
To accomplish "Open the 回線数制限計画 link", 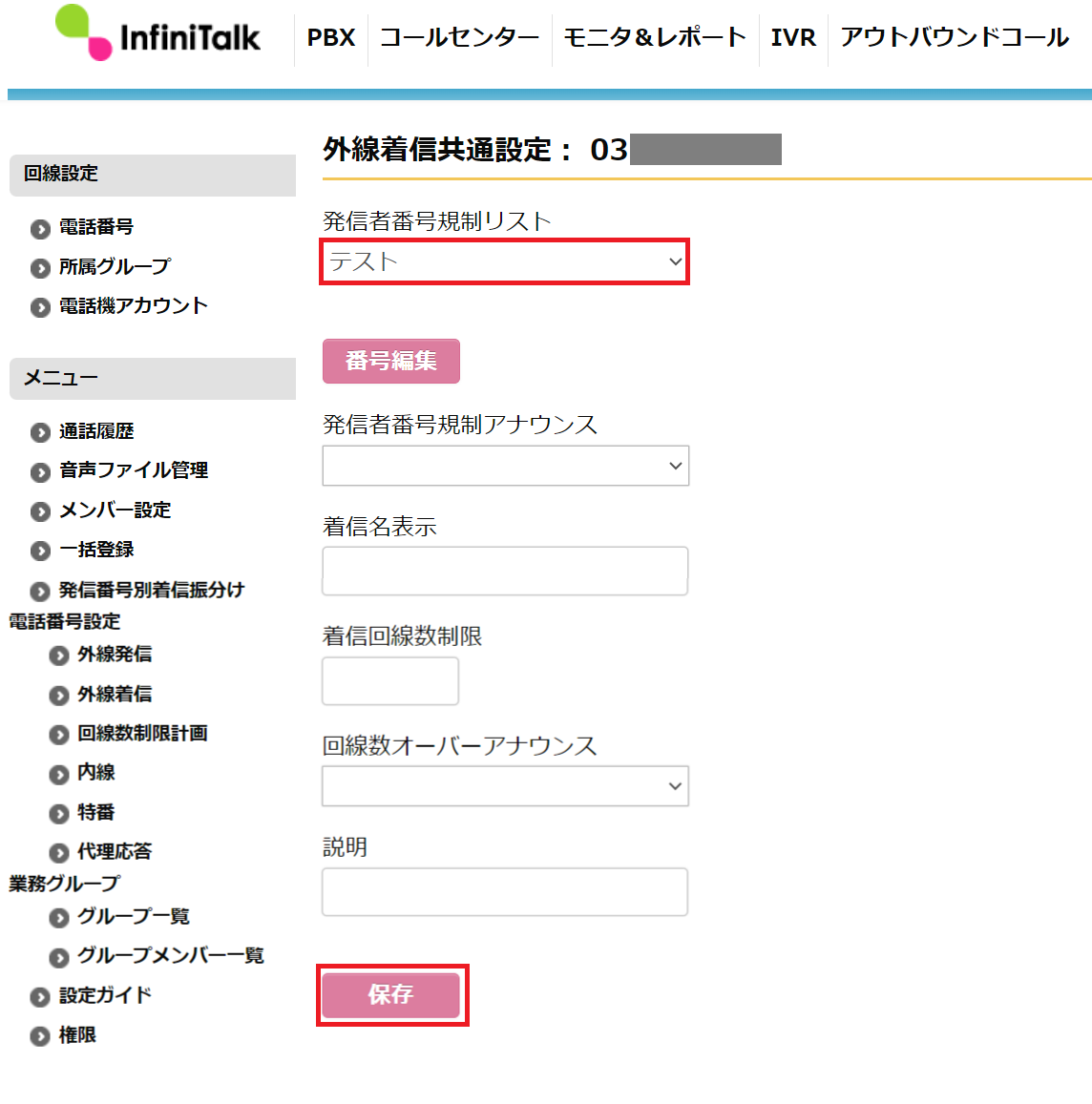I will pos(142,734).
